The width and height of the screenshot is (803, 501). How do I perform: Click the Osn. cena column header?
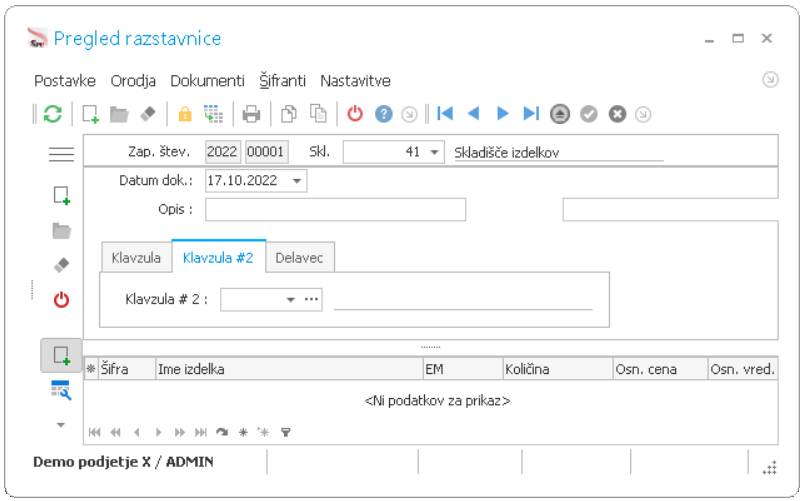(x=661, y=369)
